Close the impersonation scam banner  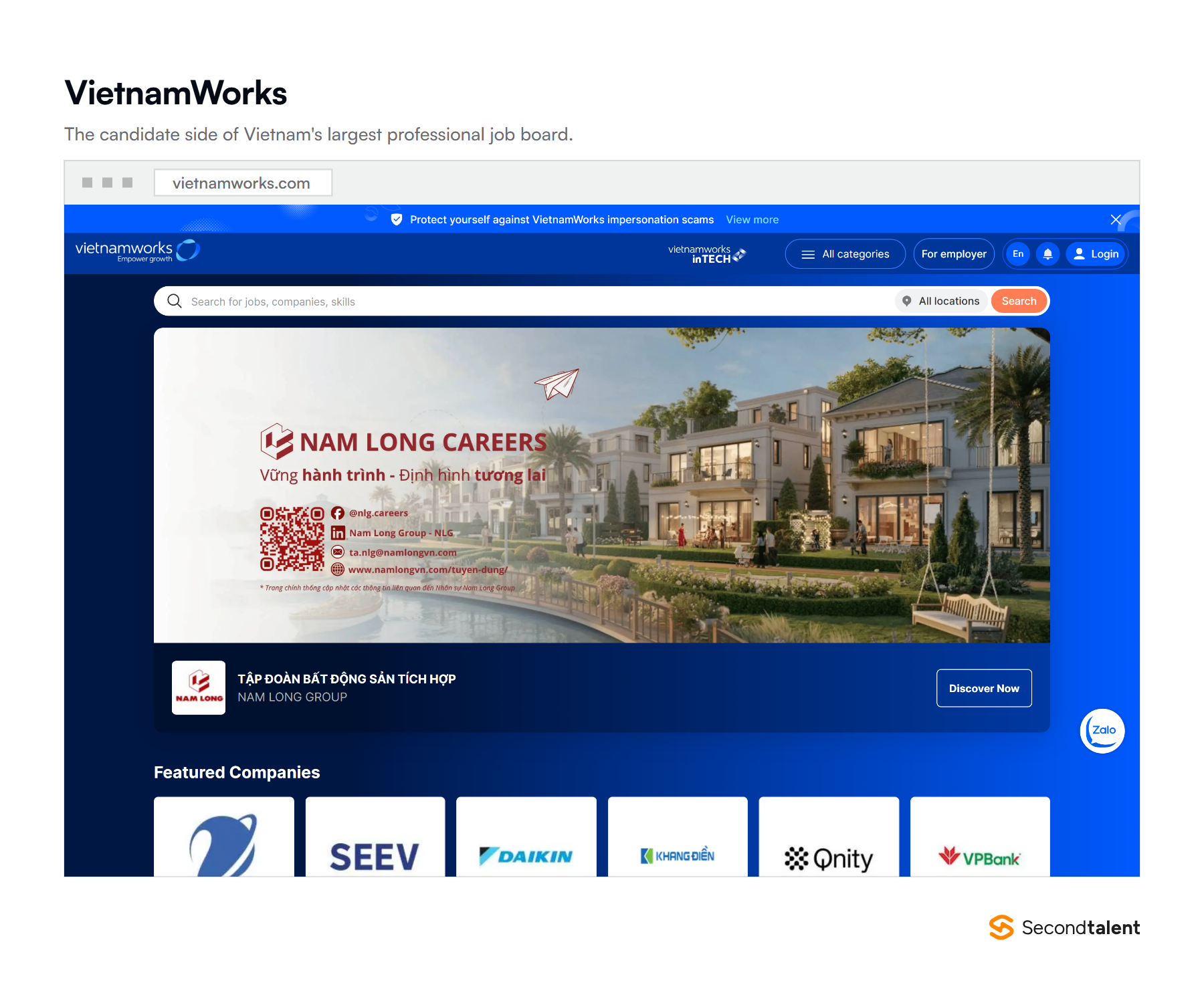[x=1116, y=219]
